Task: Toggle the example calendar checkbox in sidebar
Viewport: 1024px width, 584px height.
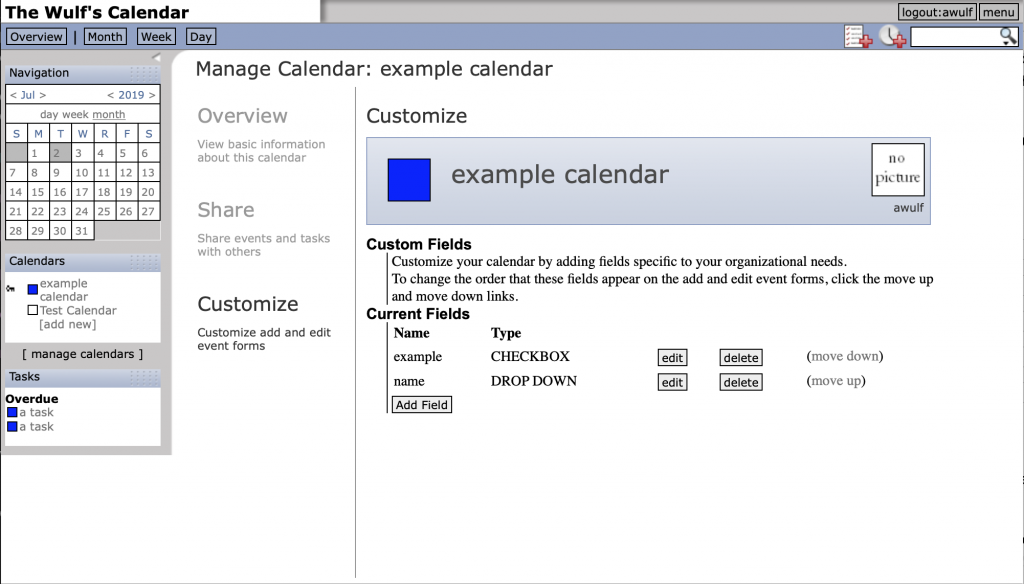Action: (33, 289)
